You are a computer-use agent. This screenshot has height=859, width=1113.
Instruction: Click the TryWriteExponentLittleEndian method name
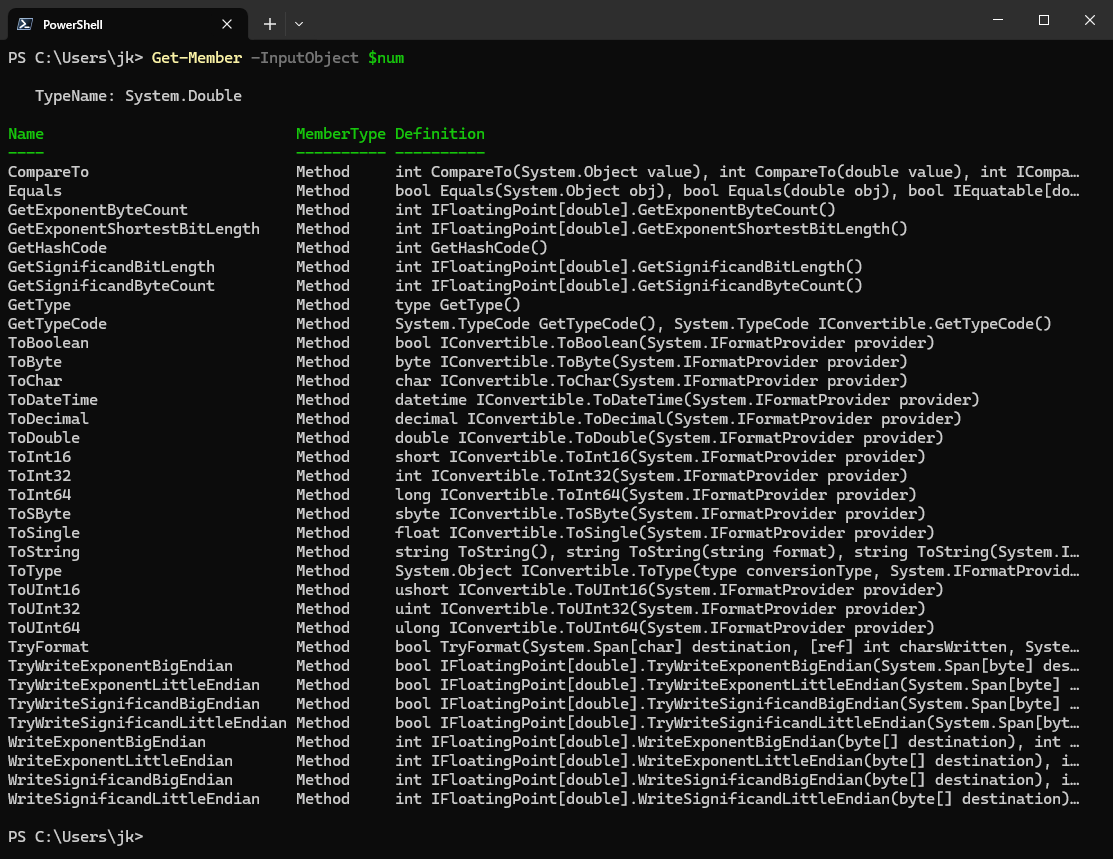133,685
